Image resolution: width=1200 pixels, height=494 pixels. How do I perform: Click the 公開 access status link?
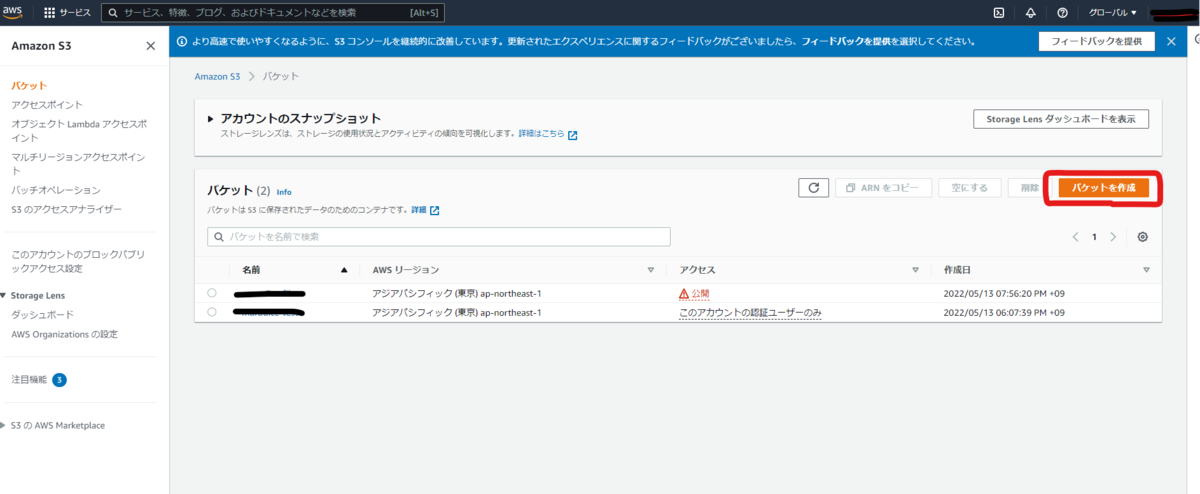(693, 294)
